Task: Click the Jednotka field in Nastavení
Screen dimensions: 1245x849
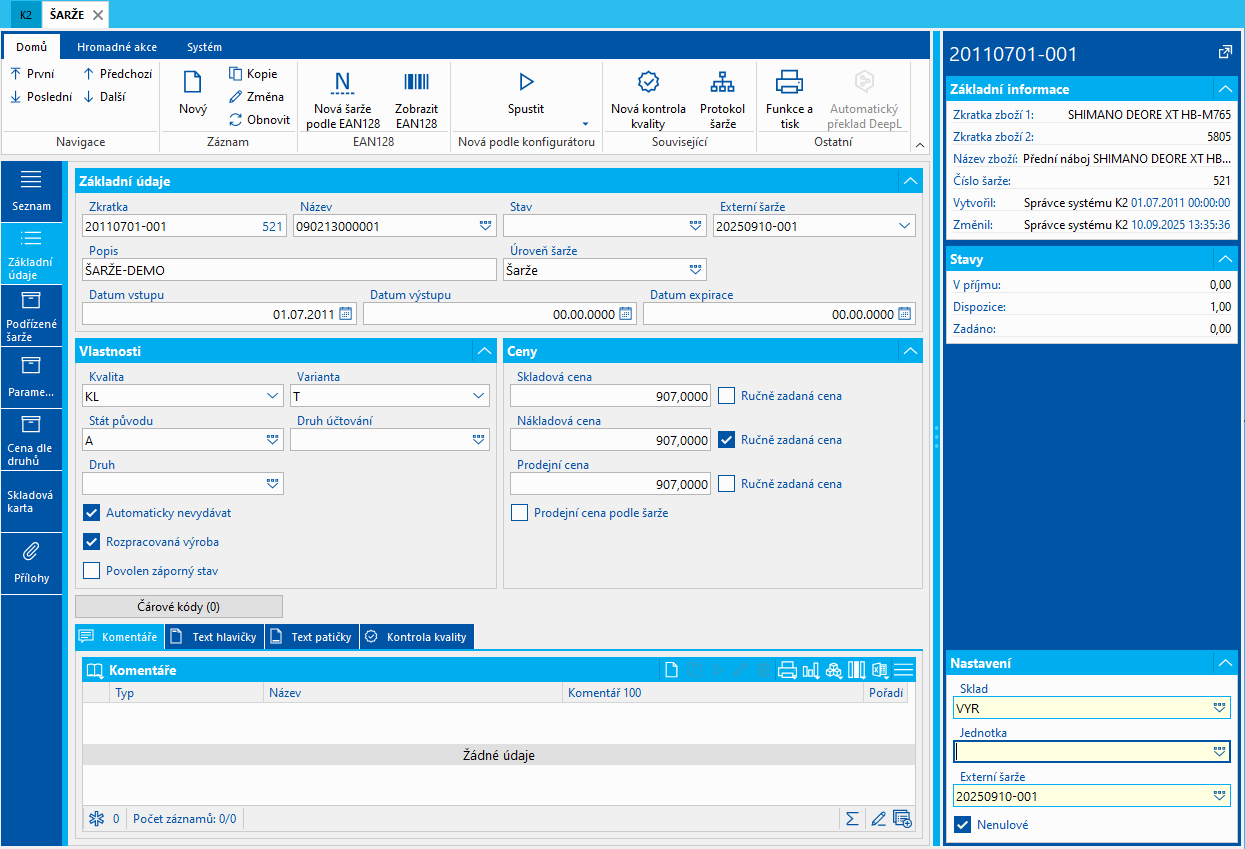Action: click(x=1092, y=752)
